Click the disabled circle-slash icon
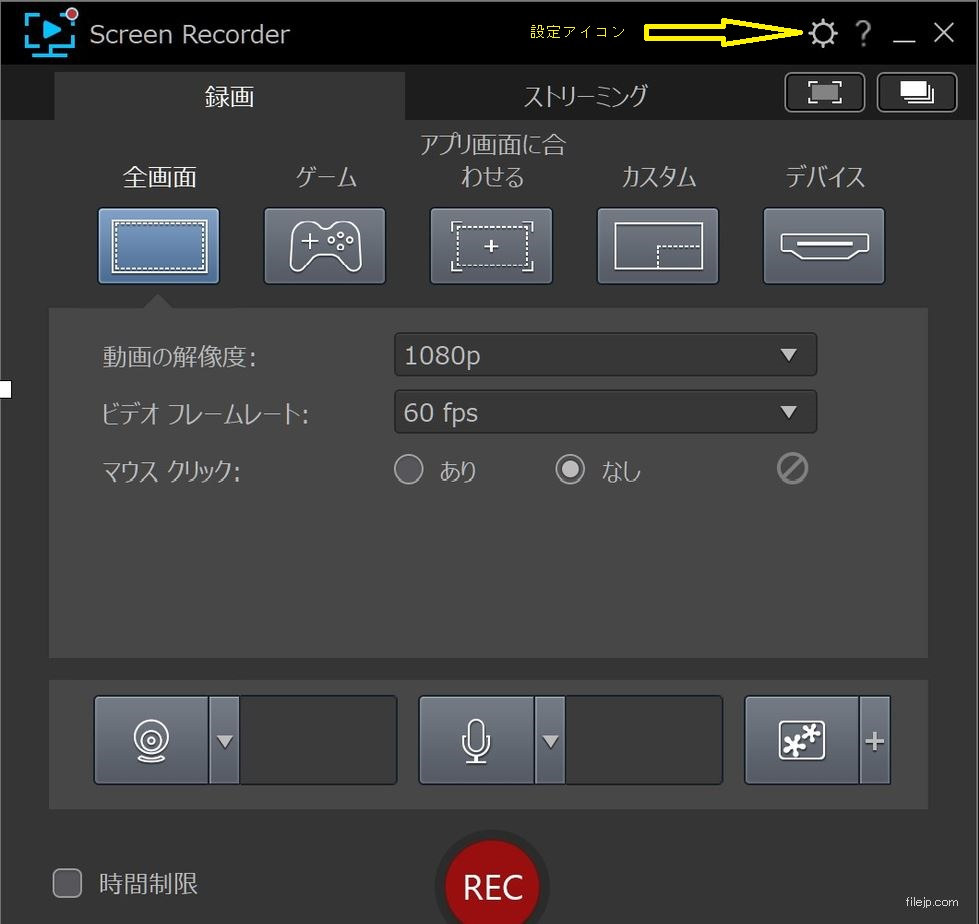 (x=792, y=469)
